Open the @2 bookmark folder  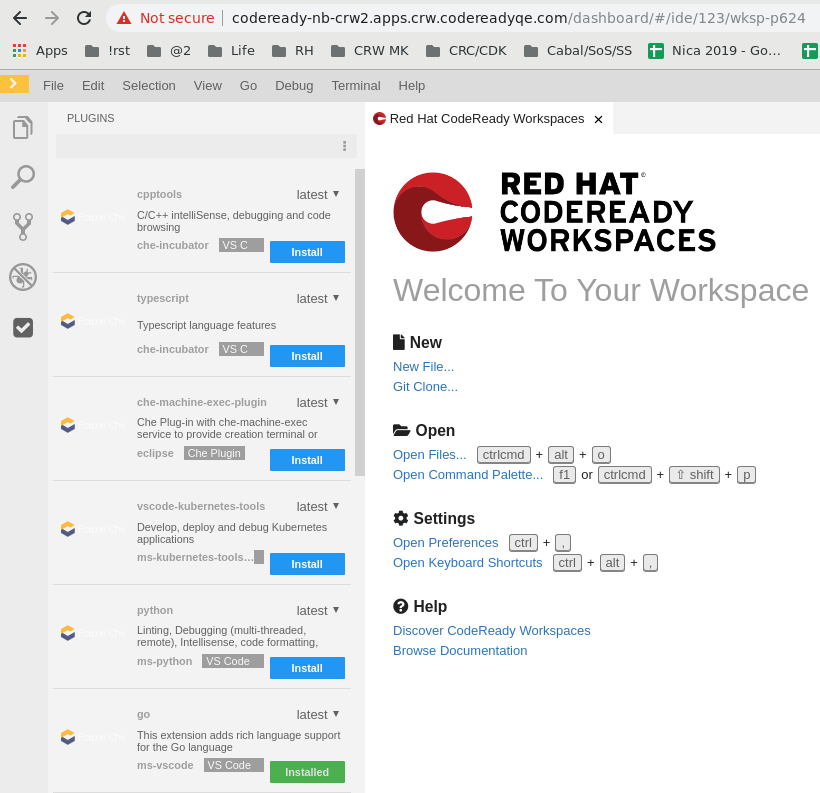pyautogui.click(x=169, y=51)
